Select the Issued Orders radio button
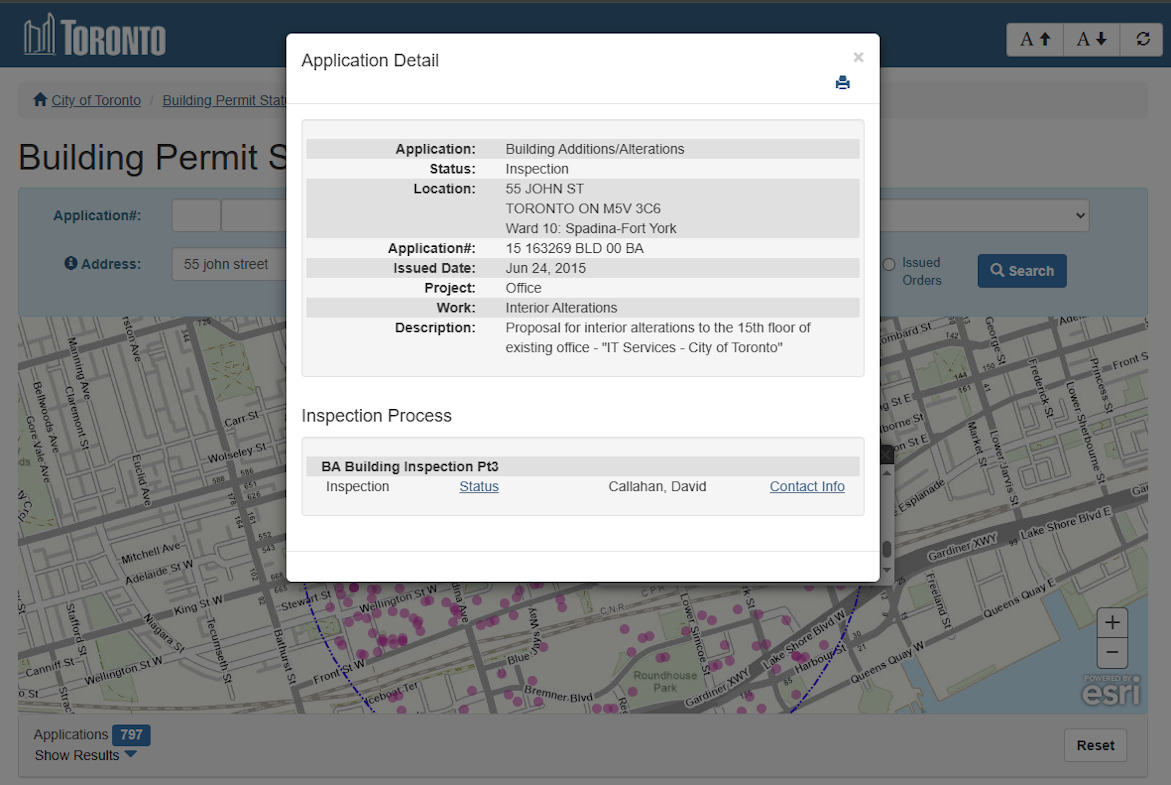The image size is (1171, 785). 888,264
